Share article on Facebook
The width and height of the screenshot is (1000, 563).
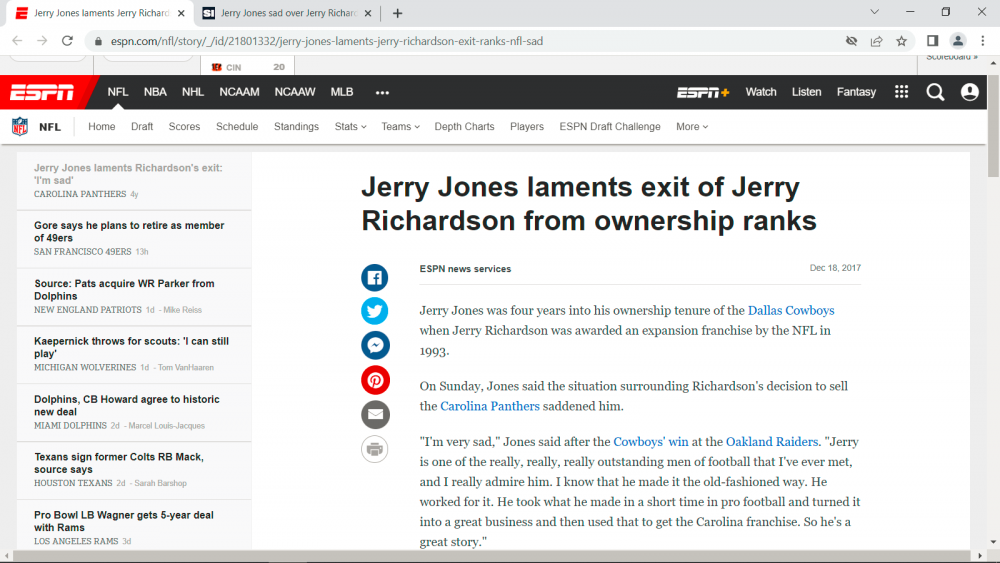pos(375,278)
